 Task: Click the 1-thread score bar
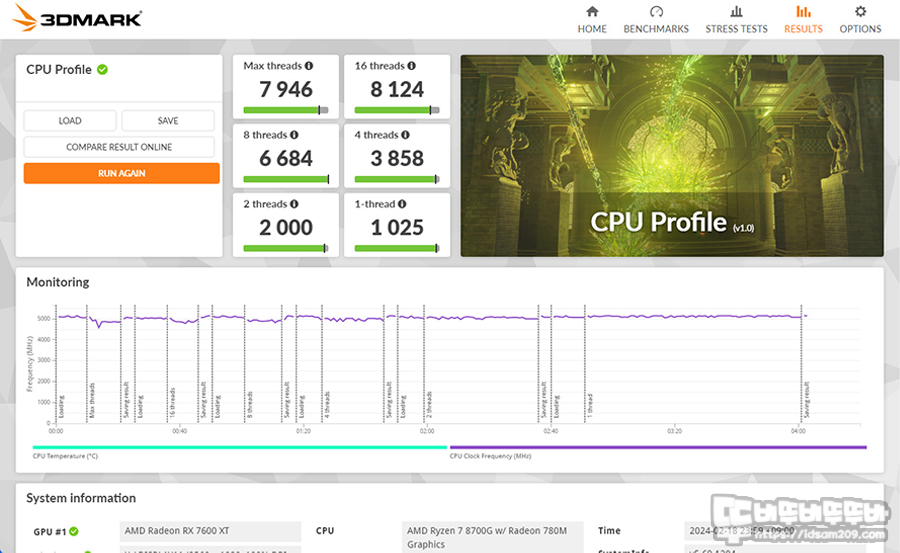point(397,248)
